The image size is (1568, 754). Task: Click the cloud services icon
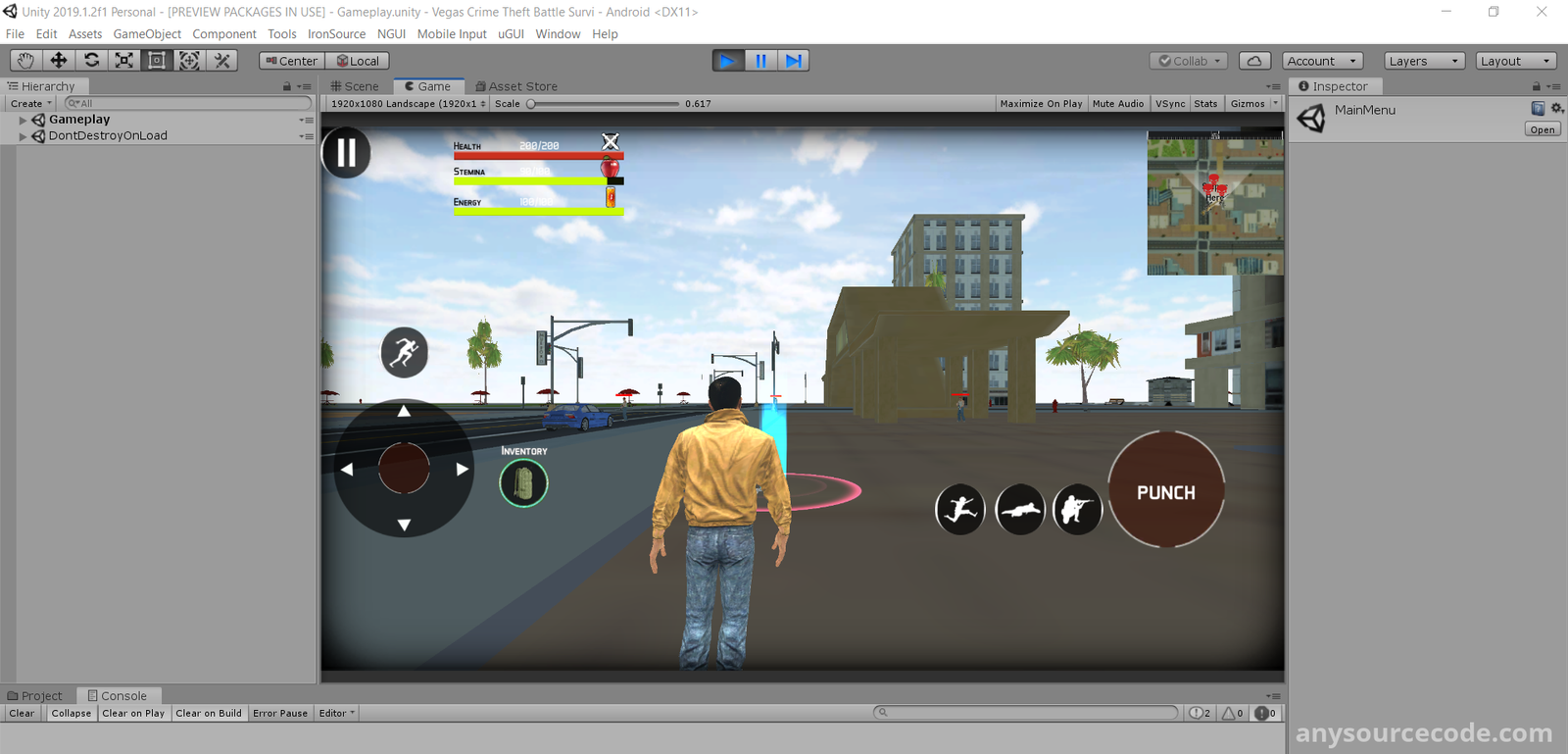point(1254,61)
